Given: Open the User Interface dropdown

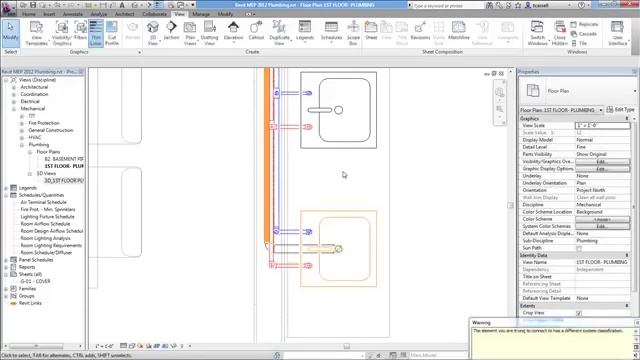Looking at the screenshot, I should pyautogui.click(x=618, y=33).
